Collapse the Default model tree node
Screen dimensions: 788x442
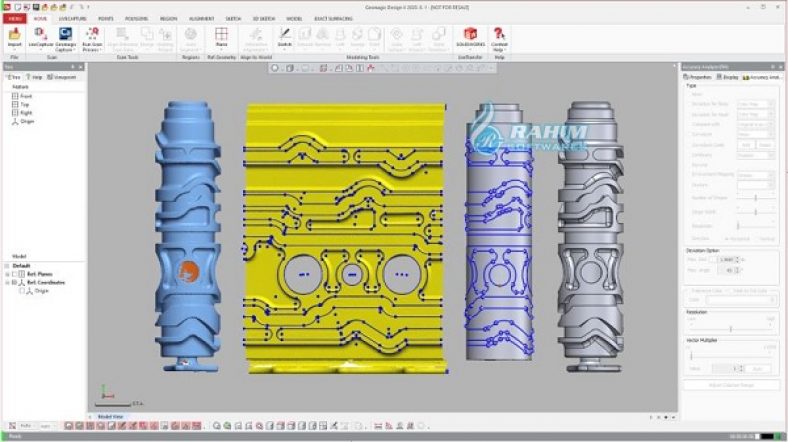tap(7, 267)
